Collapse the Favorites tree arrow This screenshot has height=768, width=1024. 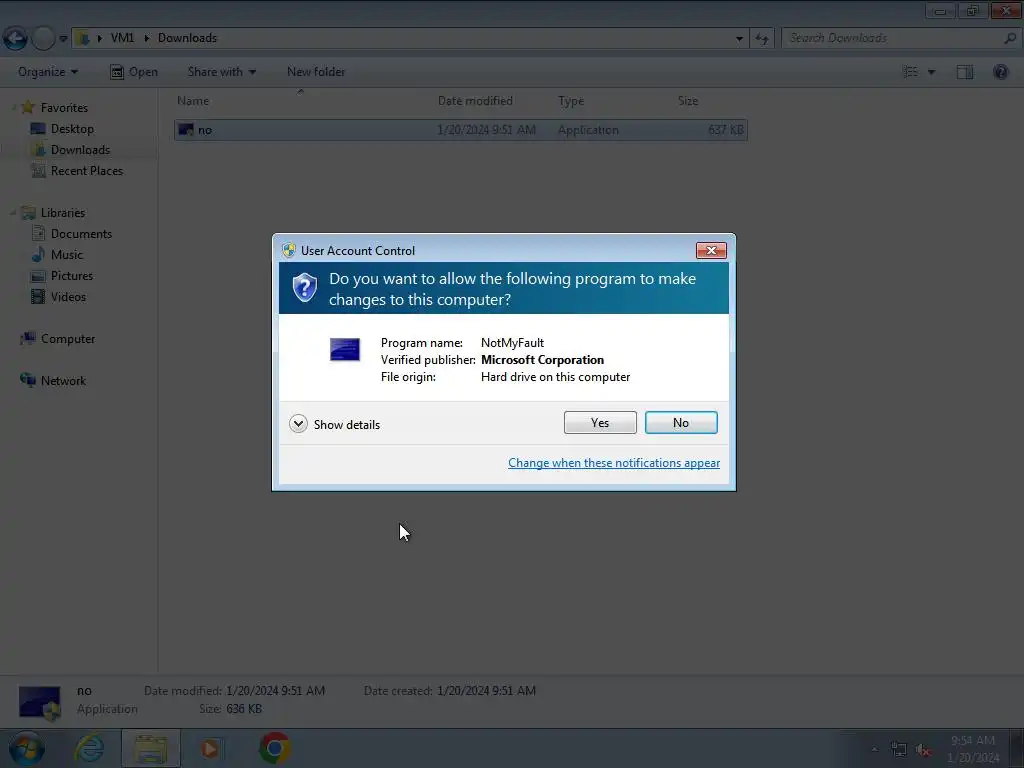pyautogui.click(x=12, y=108)
